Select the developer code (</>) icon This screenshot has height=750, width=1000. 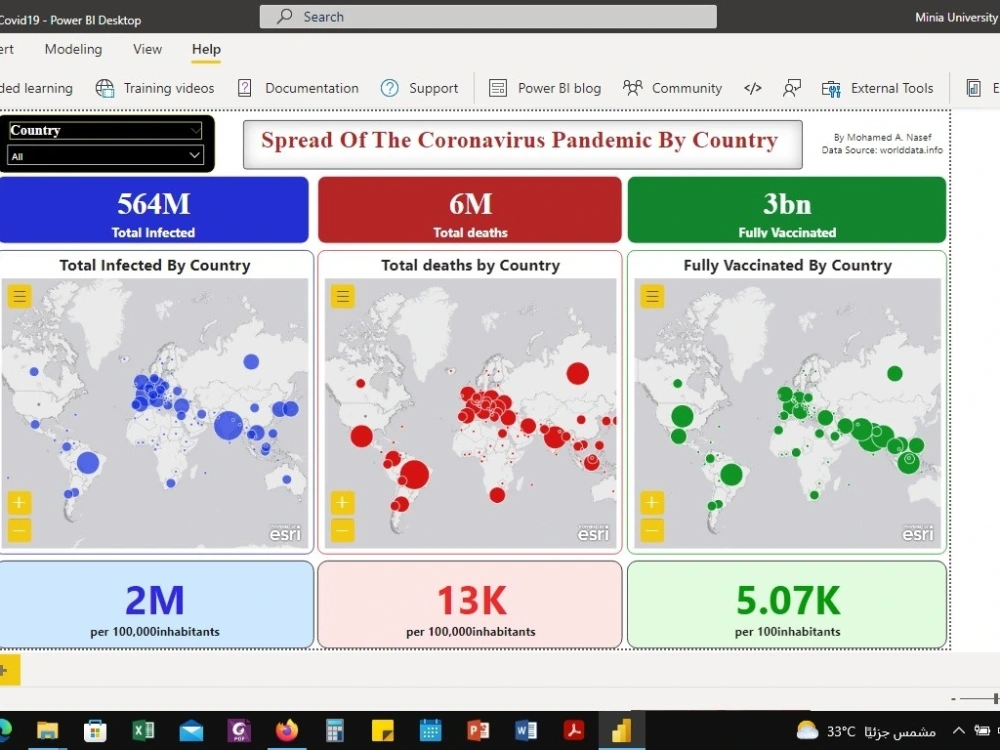(x=753, y=88)
